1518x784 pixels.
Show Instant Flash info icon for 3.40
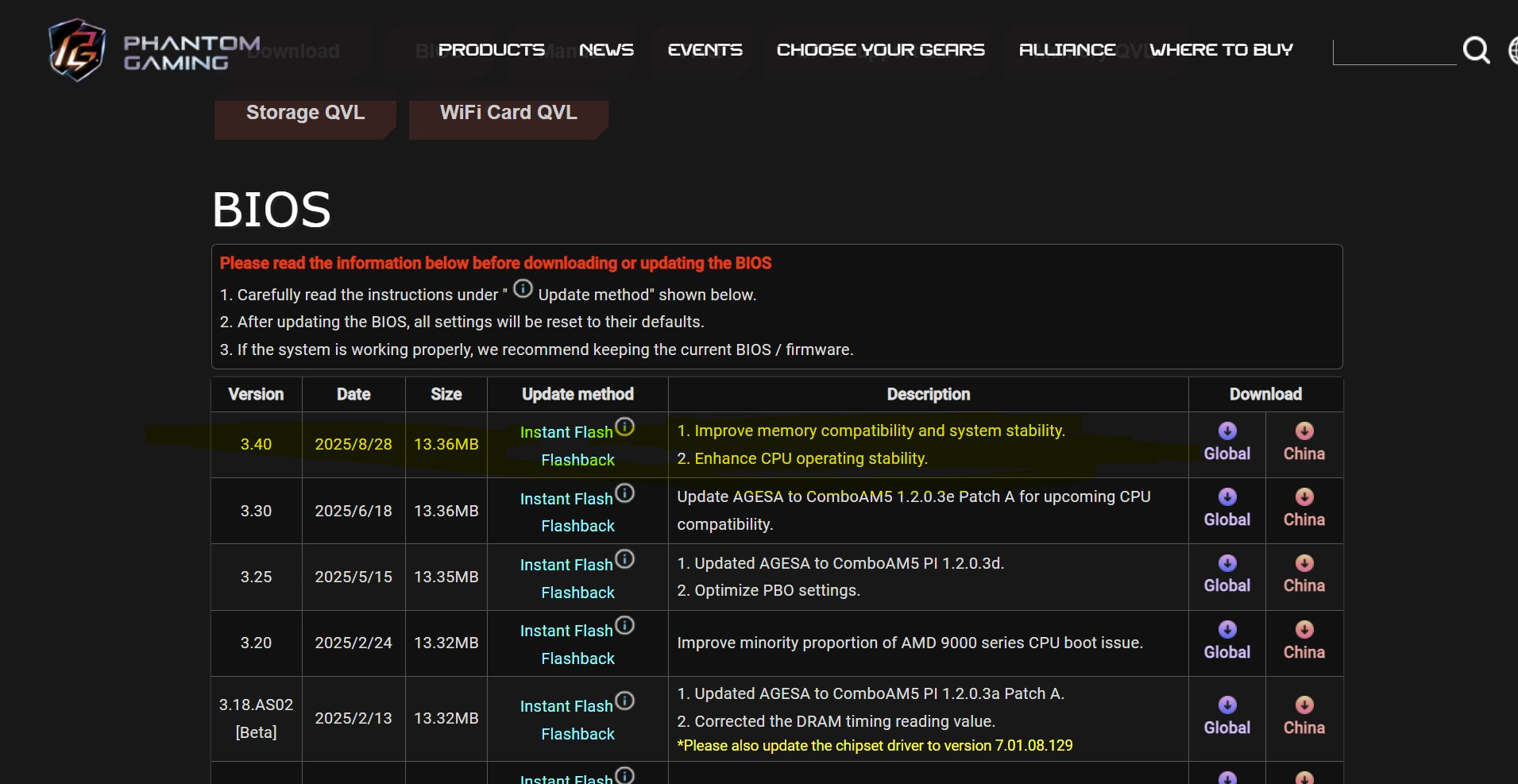tap(625, 427)
